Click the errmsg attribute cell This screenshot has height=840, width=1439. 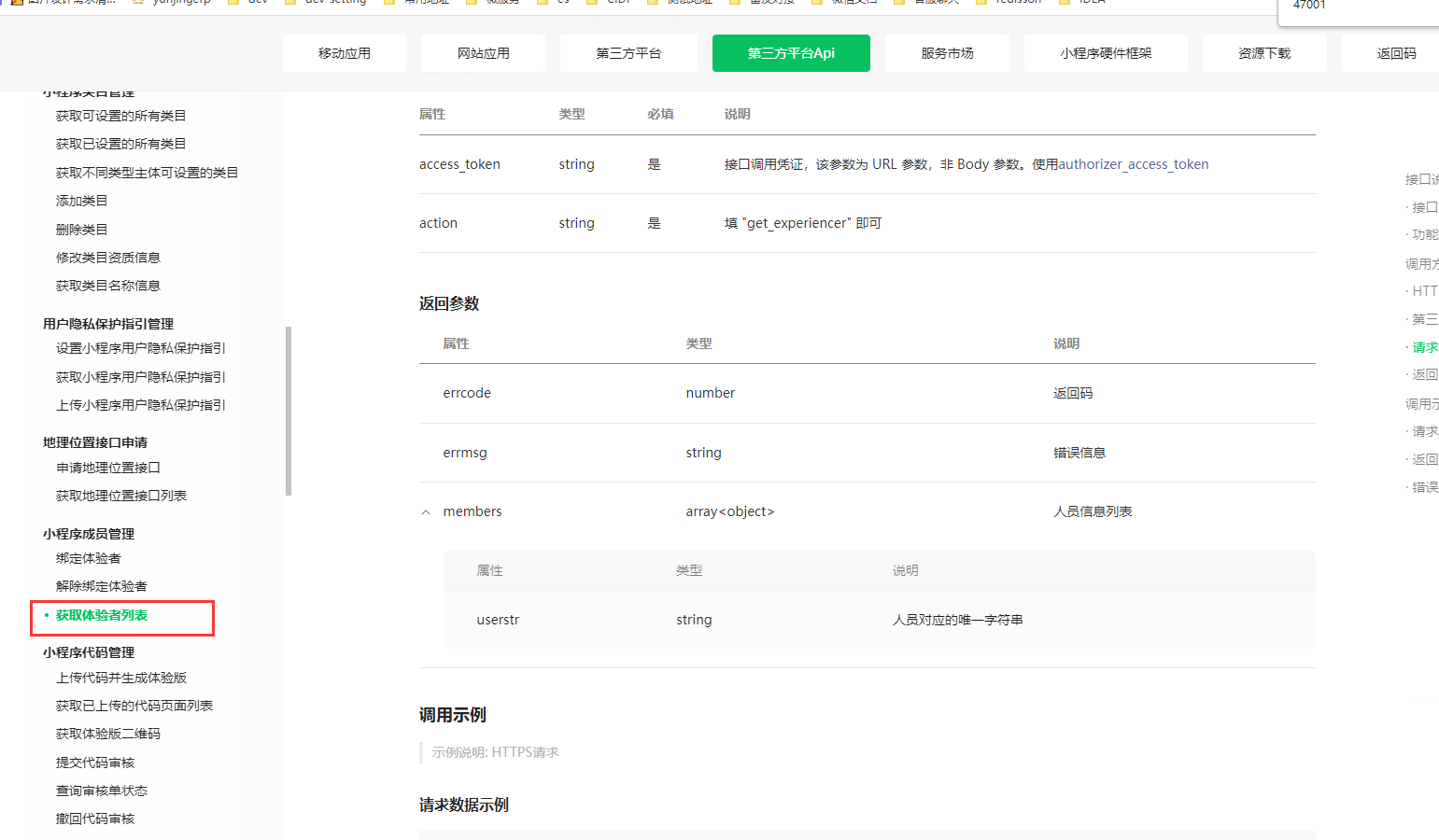465,453
